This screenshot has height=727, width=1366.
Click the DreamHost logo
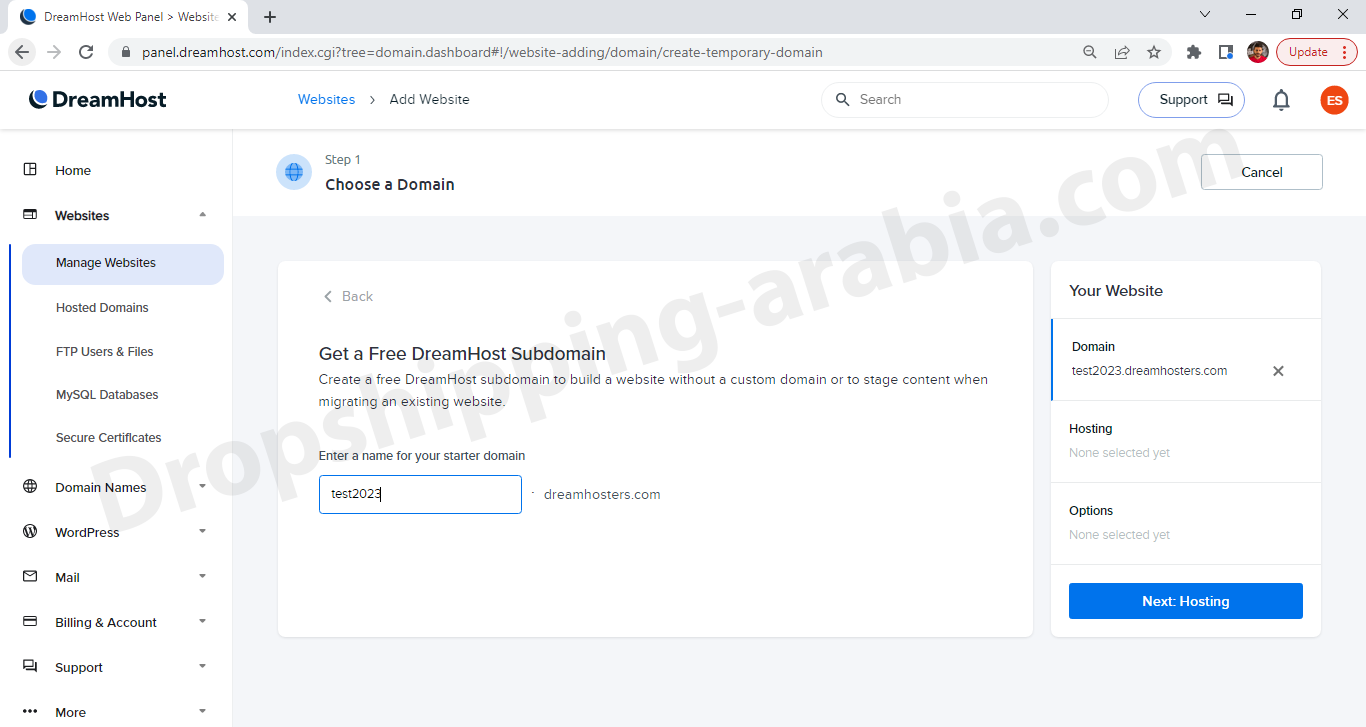click(x=98, y=99)
